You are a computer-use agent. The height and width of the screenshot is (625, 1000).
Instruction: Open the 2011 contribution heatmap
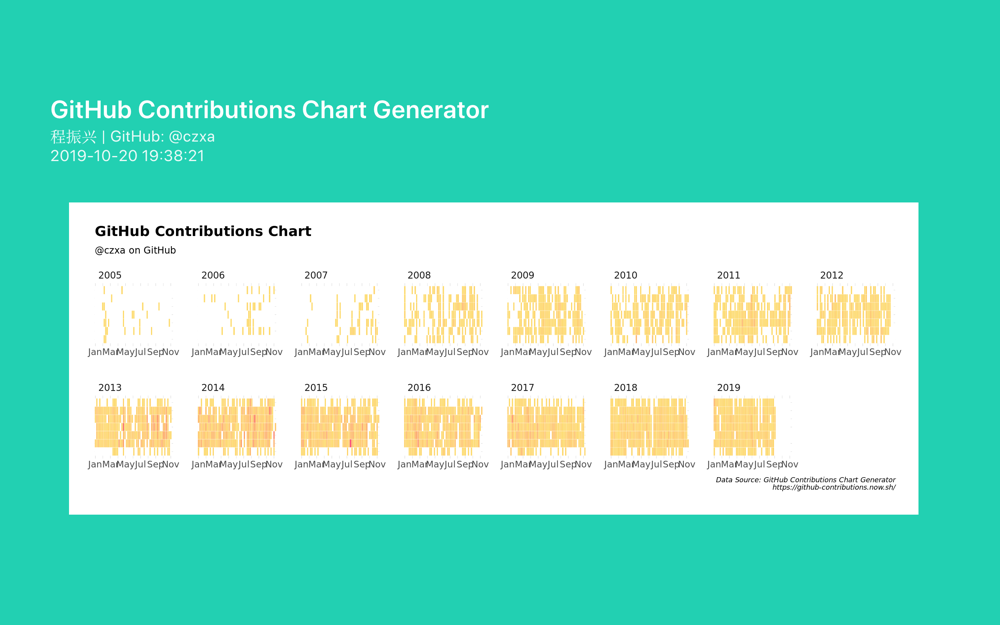(x=753, y=314)
